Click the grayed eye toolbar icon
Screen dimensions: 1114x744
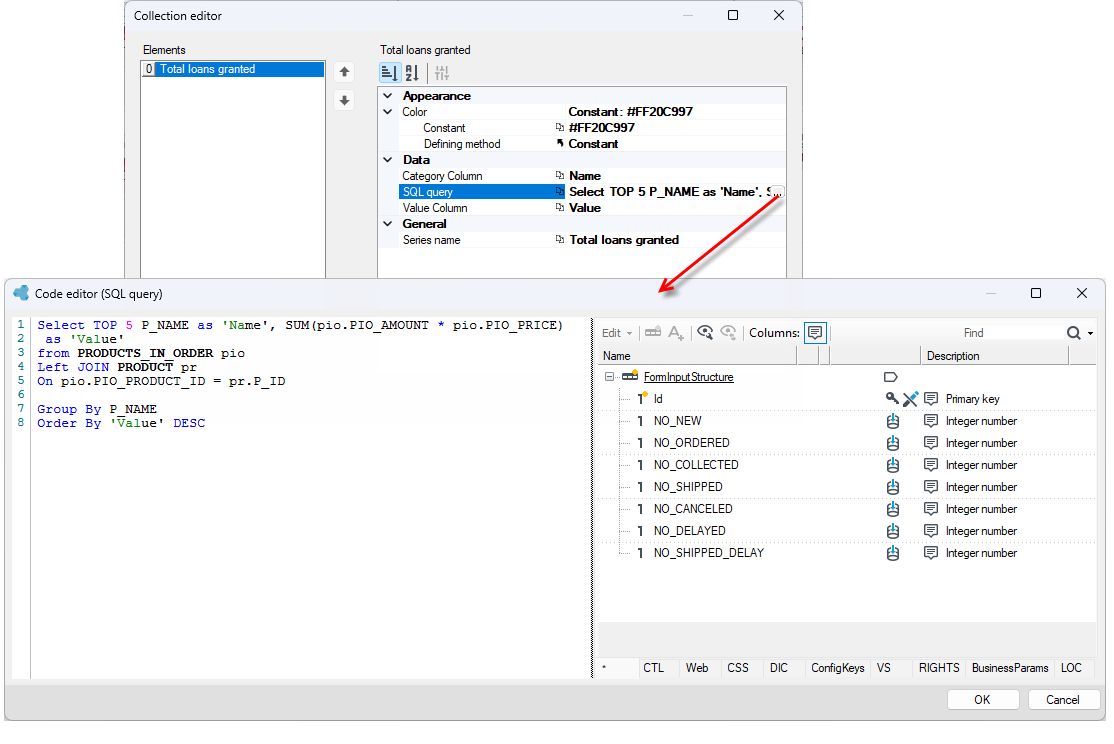[x=728, y=333]
